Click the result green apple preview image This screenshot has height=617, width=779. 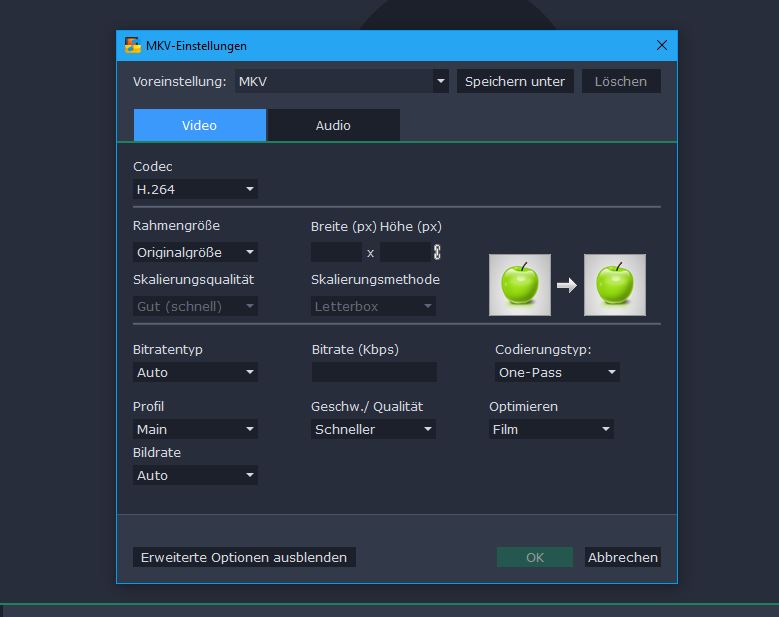[615, 285]
